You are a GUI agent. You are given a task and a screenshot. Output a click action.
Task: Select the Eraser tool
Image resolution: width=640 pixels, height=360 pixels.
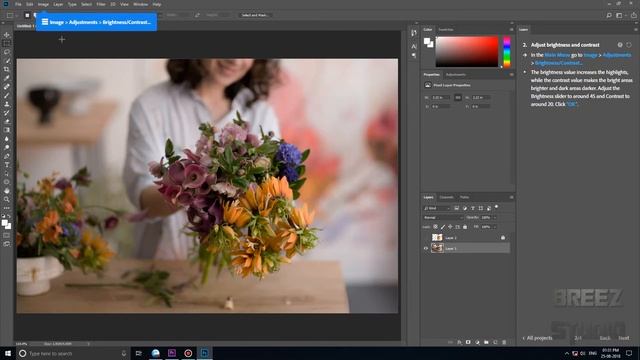click(x=7, y=121)
